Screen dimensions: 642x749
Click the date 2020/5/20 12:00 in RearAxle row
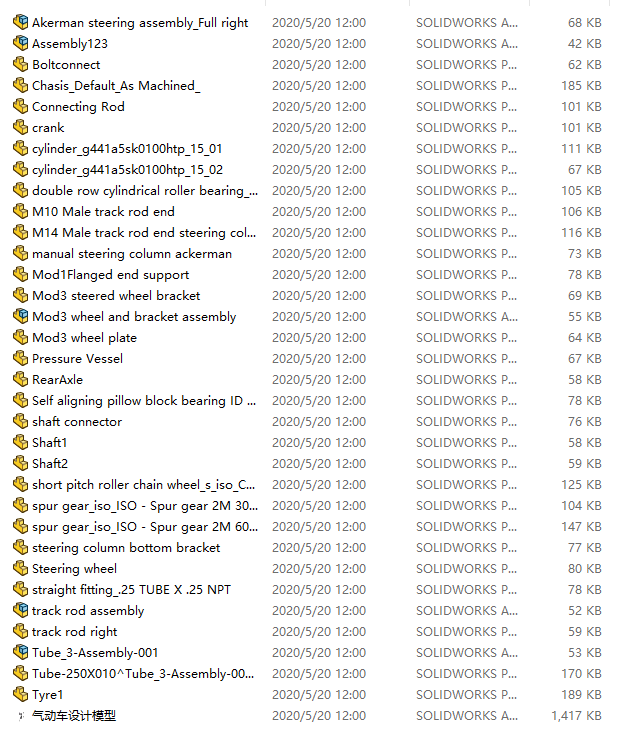tap(319, 380)
